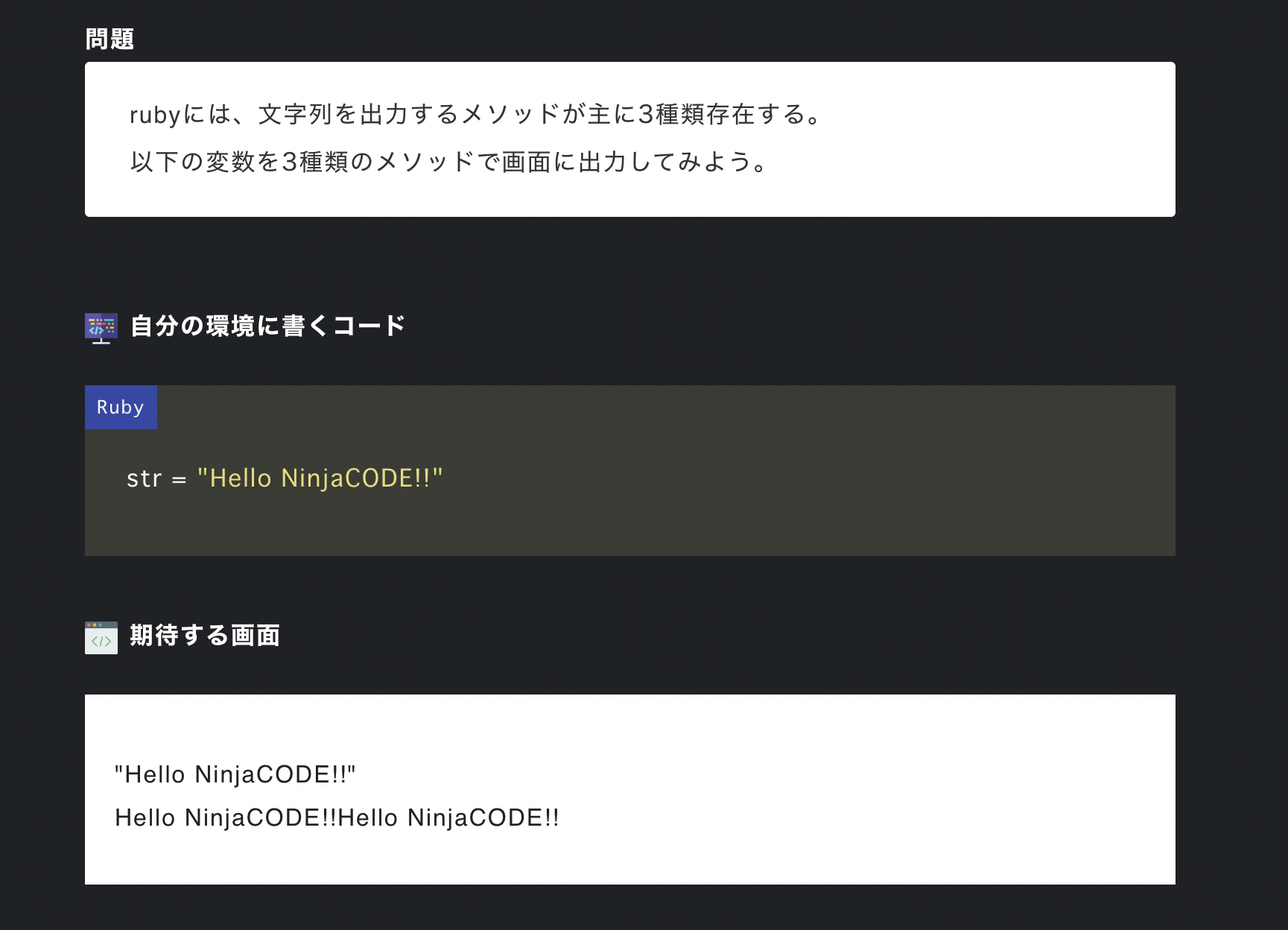Click the メソッドが text in the first problem line
The width and height of the screenshot is (1288, 930).
[x=523, y=115]
